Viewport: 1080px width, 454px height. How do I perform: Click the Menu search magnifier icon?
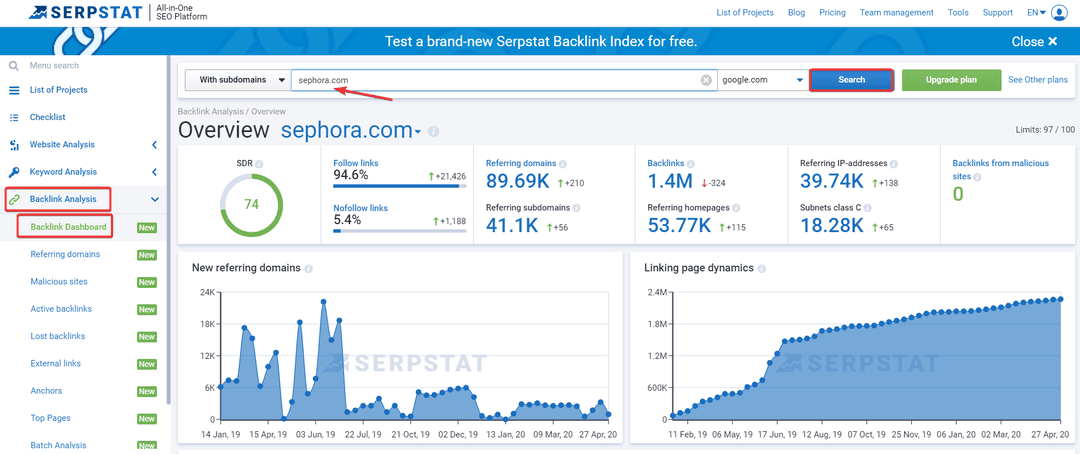tap(13, 65)
